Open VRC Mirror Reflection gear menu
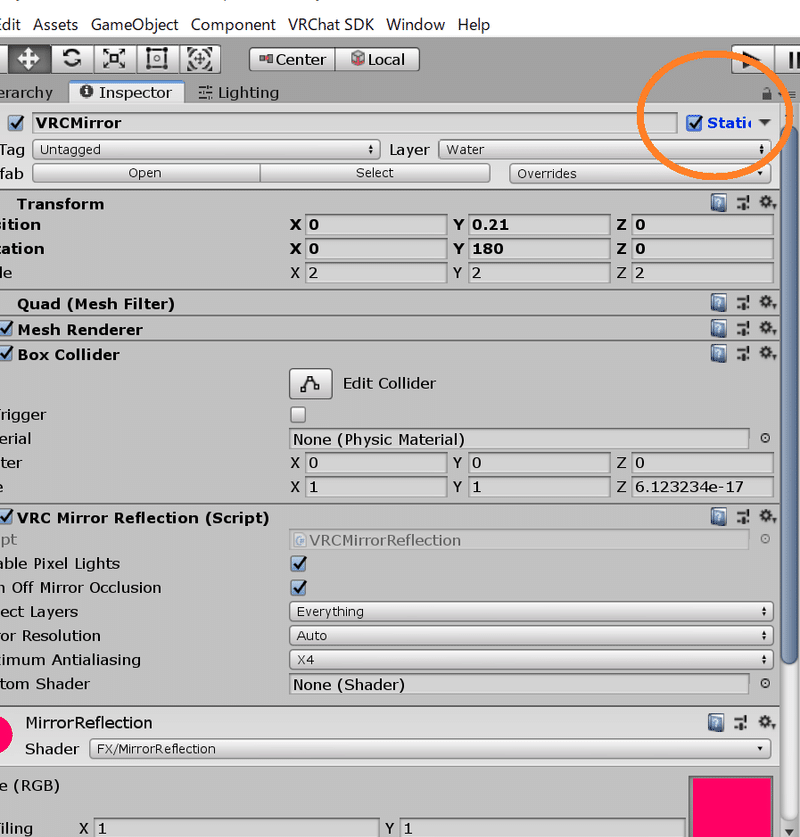 coord(767,516)
